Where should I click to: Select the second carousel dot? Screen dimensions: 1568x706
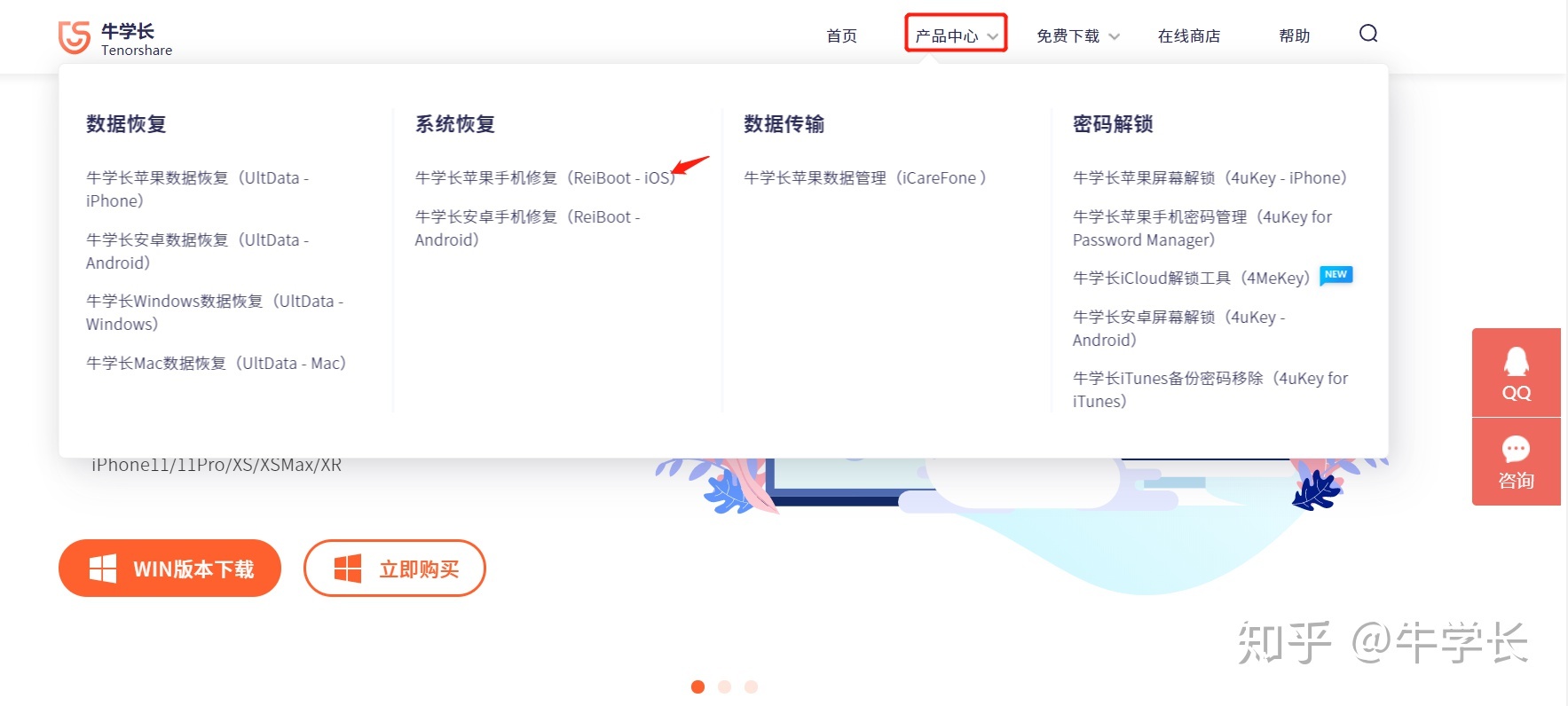pos(724,686)
